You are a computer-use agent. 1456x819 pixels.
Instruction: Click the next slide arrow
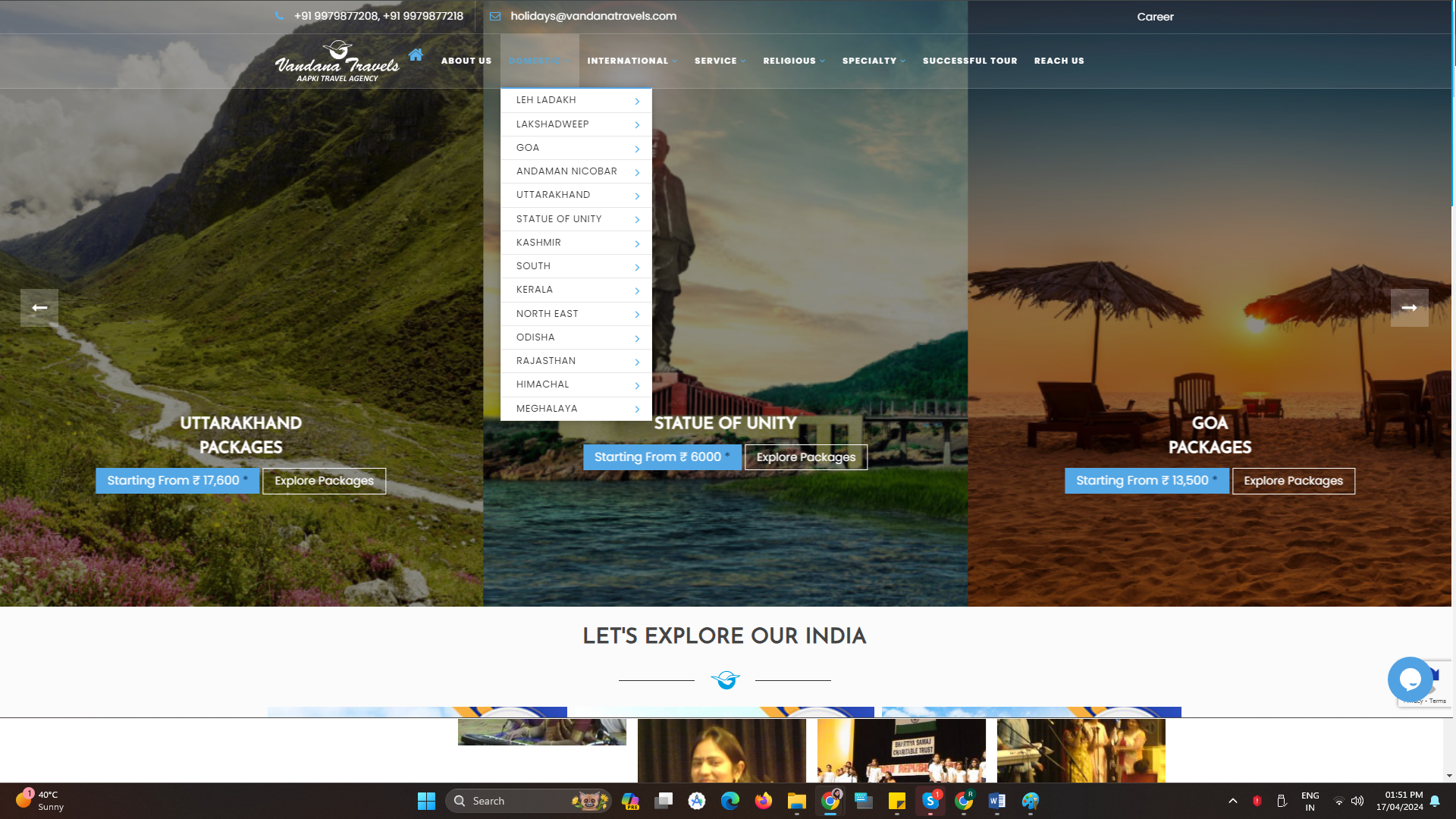click(x=1409, y=308)
